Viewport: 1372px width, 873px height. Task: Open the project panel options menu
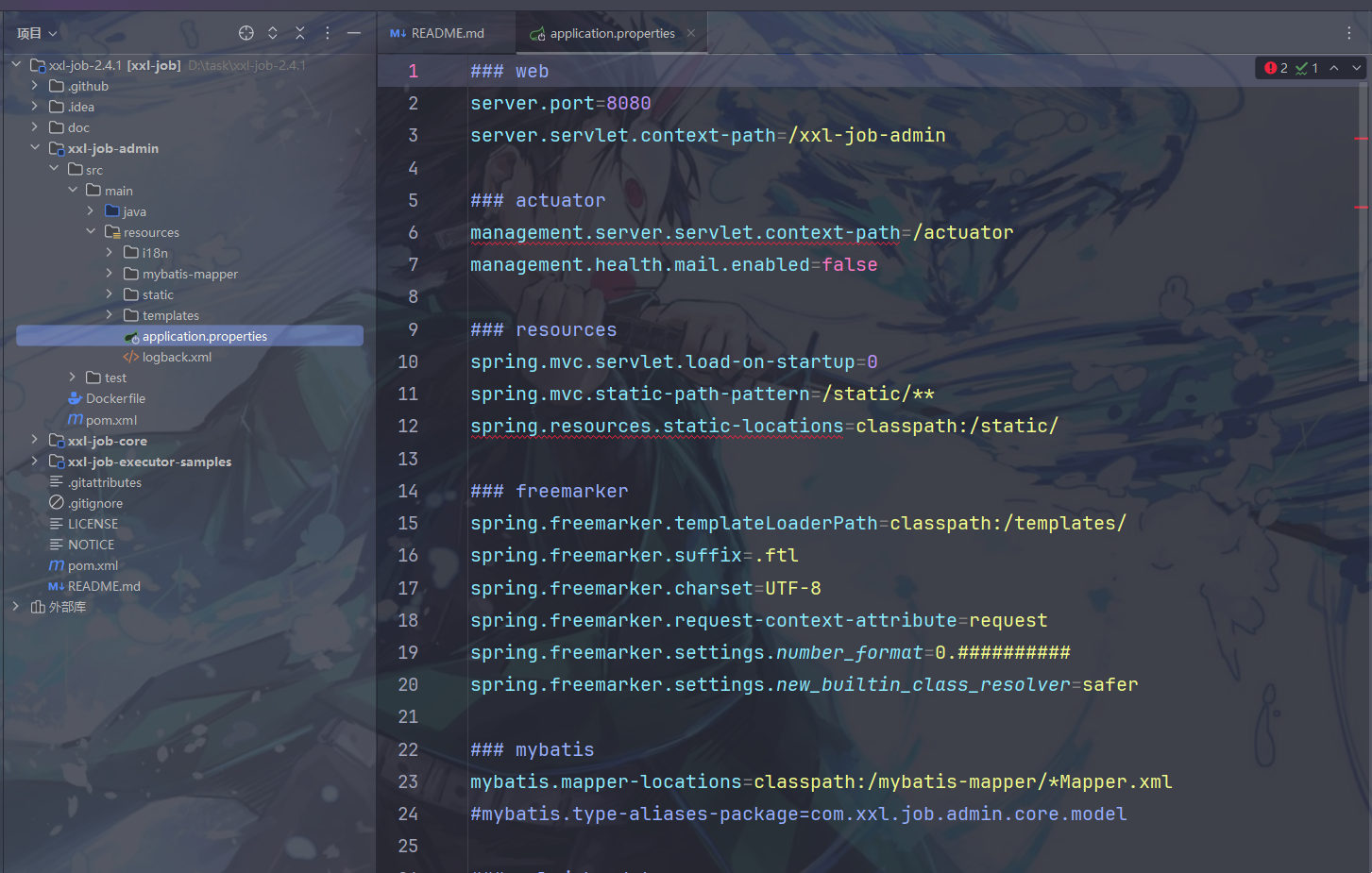328,33
